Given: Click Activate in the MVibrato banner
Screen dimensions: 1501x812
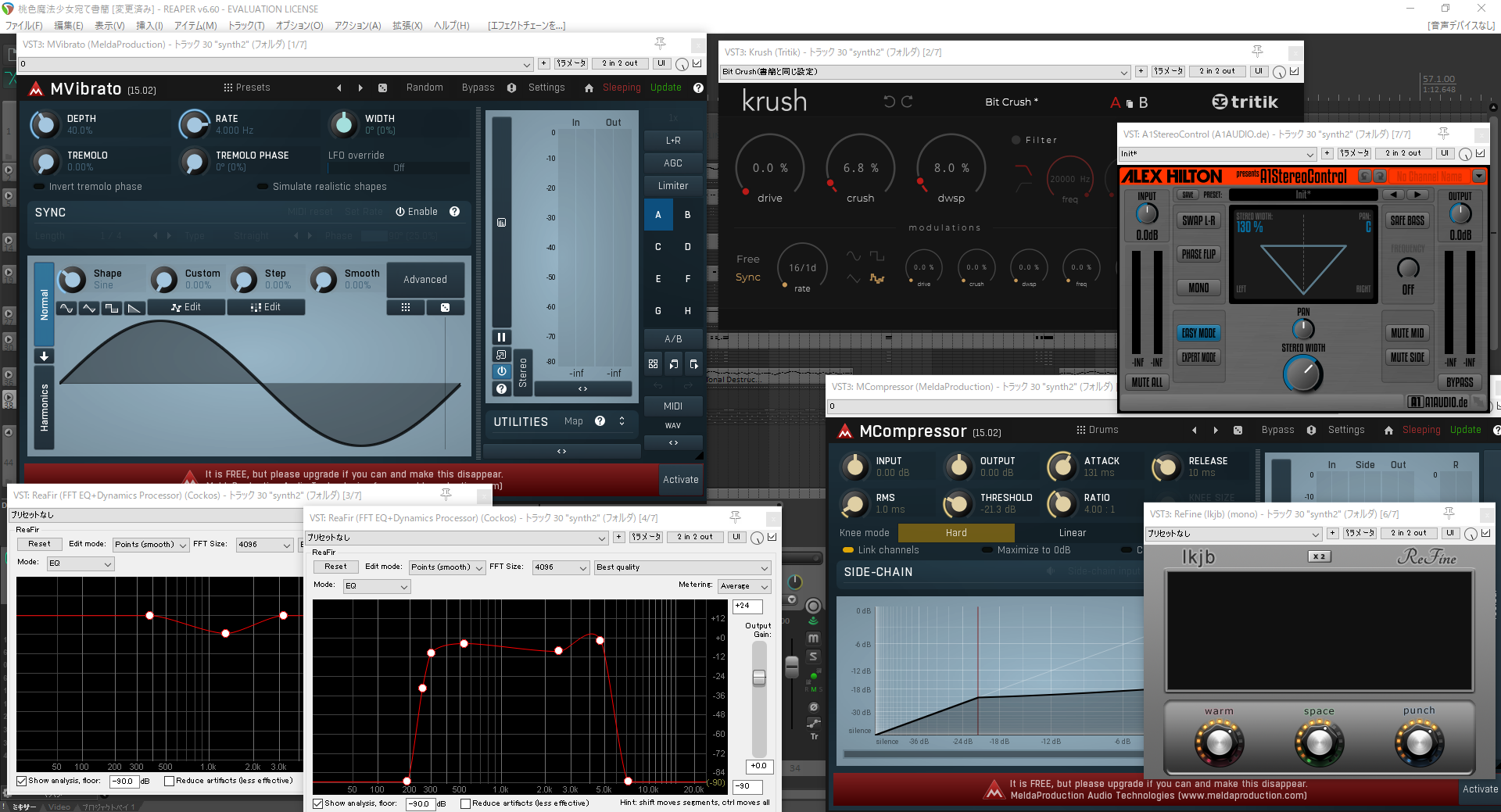Looking at the screenshot, I should [681, 480].
